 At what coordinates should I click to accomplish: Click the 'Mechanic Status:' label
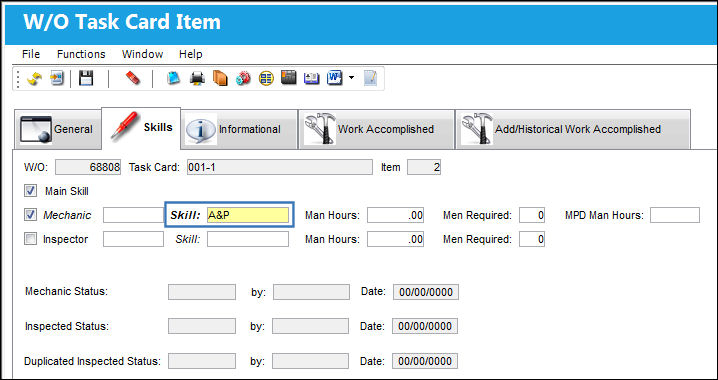66,291
